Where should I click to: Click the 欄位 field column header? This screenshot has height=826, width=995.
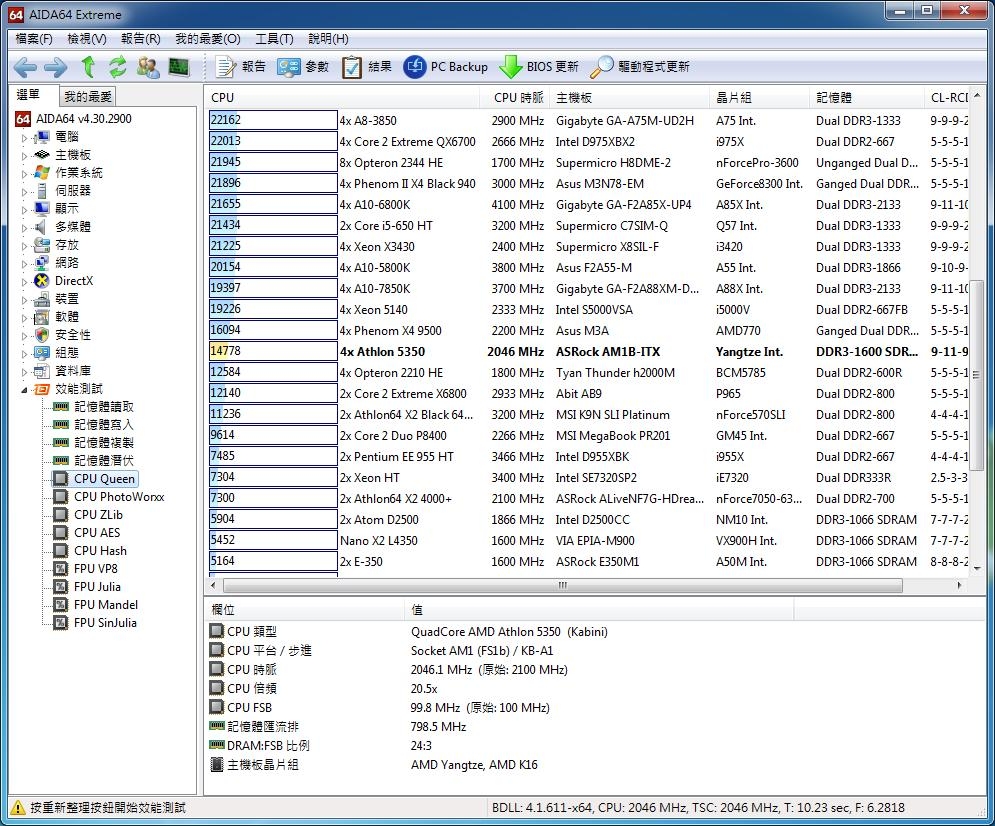(305, 610)
